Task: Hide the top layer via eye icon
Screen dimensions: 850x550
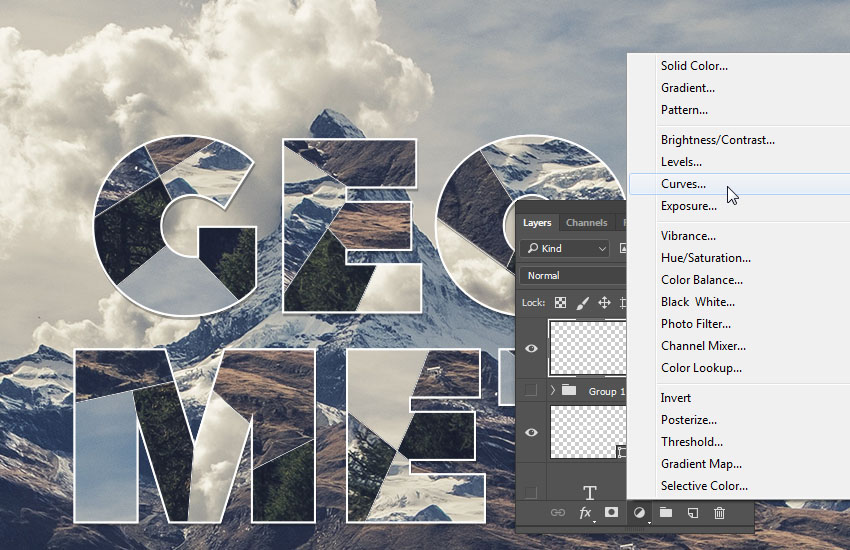Action: pos(531,348)
